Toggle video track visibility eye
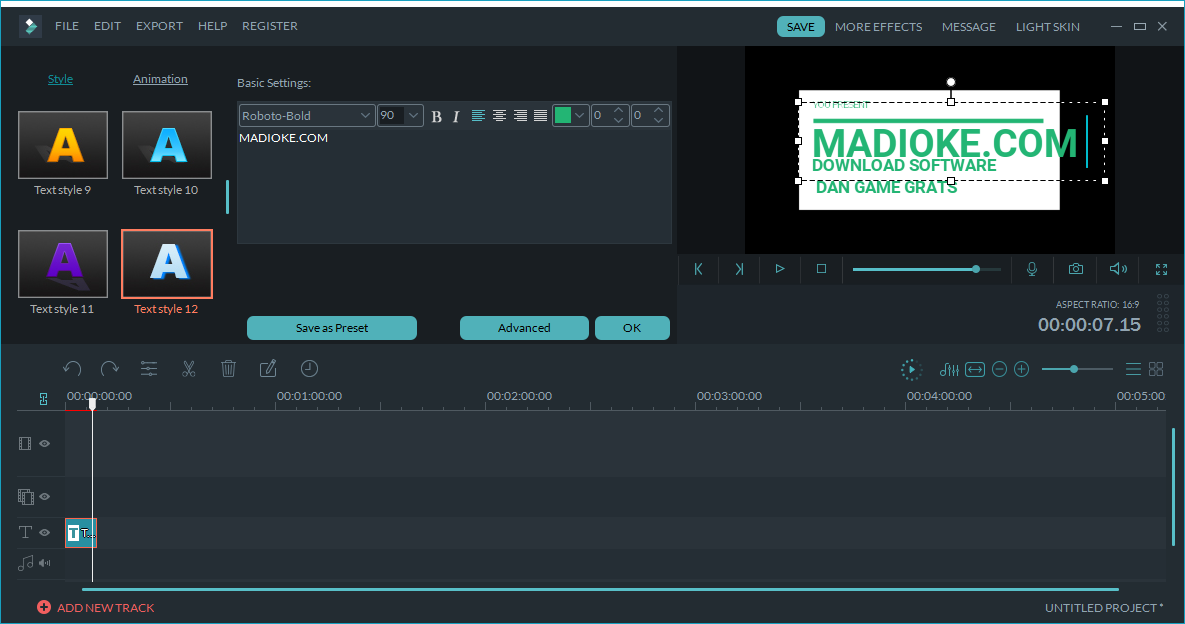The image size is (1185, 624). (x=45, y=443)
